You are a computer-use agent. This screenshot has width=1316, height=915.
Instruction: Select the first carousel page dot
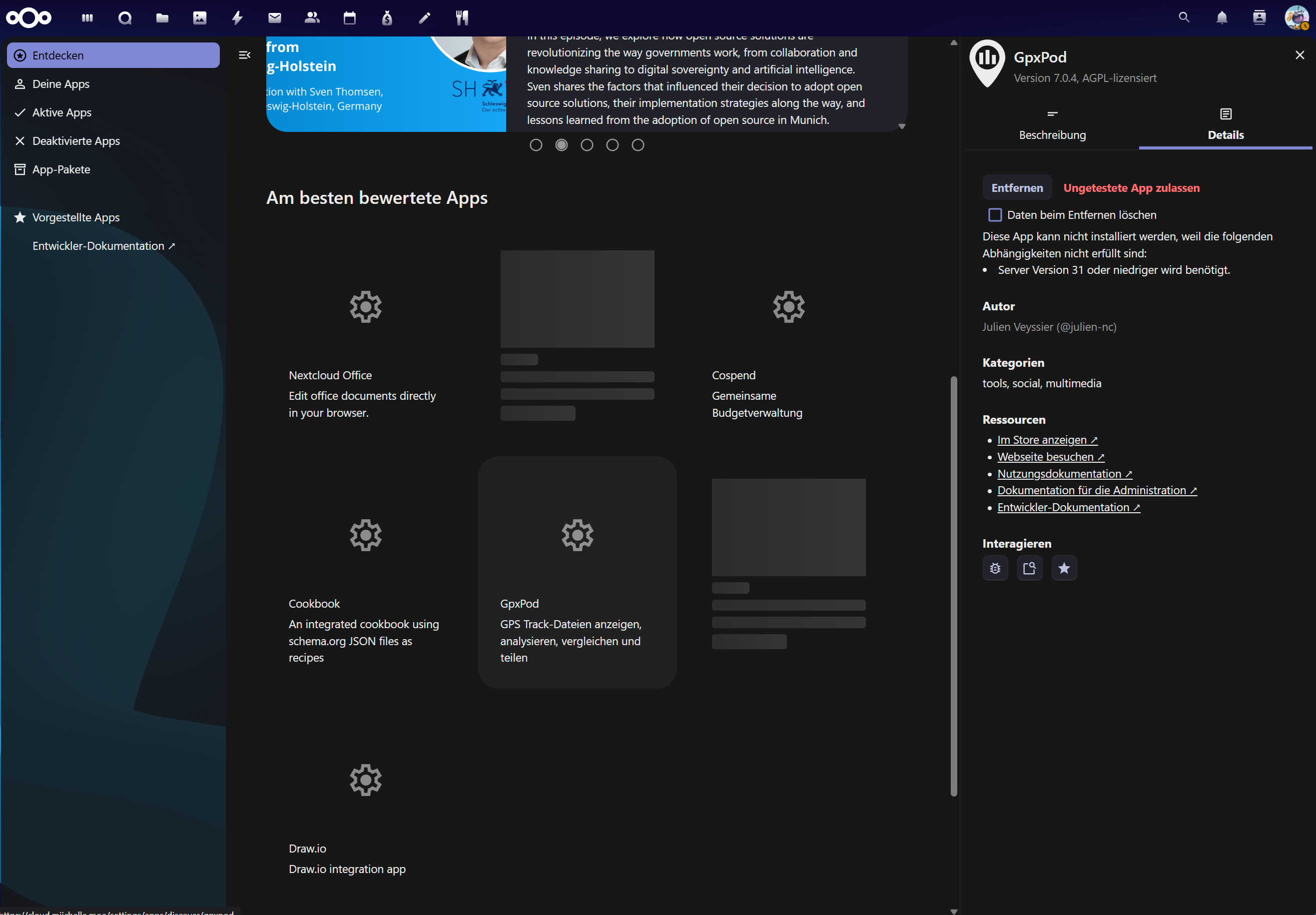click(x=536, y=145)
